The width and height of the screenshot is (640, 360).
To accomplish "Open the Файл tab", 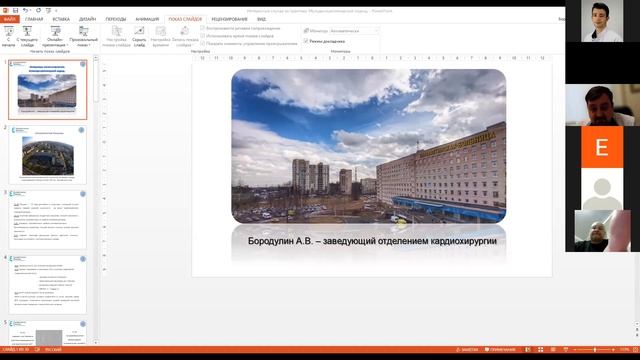I will coord(9,19).
